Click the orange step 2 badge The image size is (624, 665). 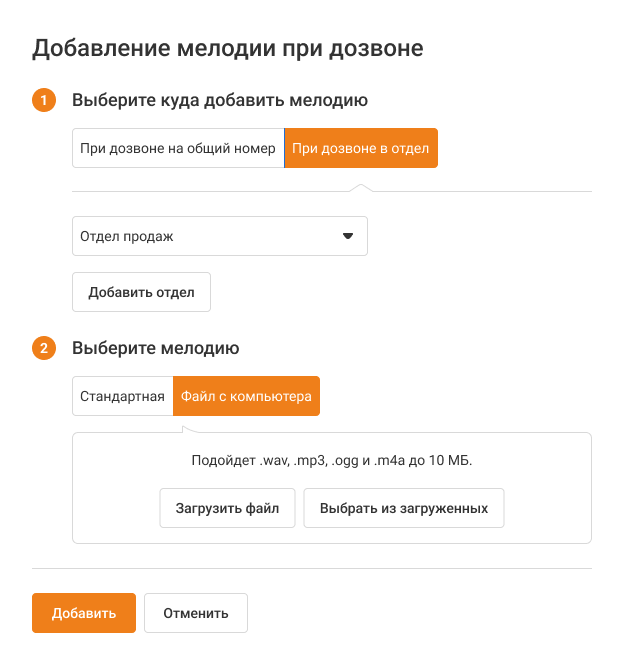click(x=44, y=349)
